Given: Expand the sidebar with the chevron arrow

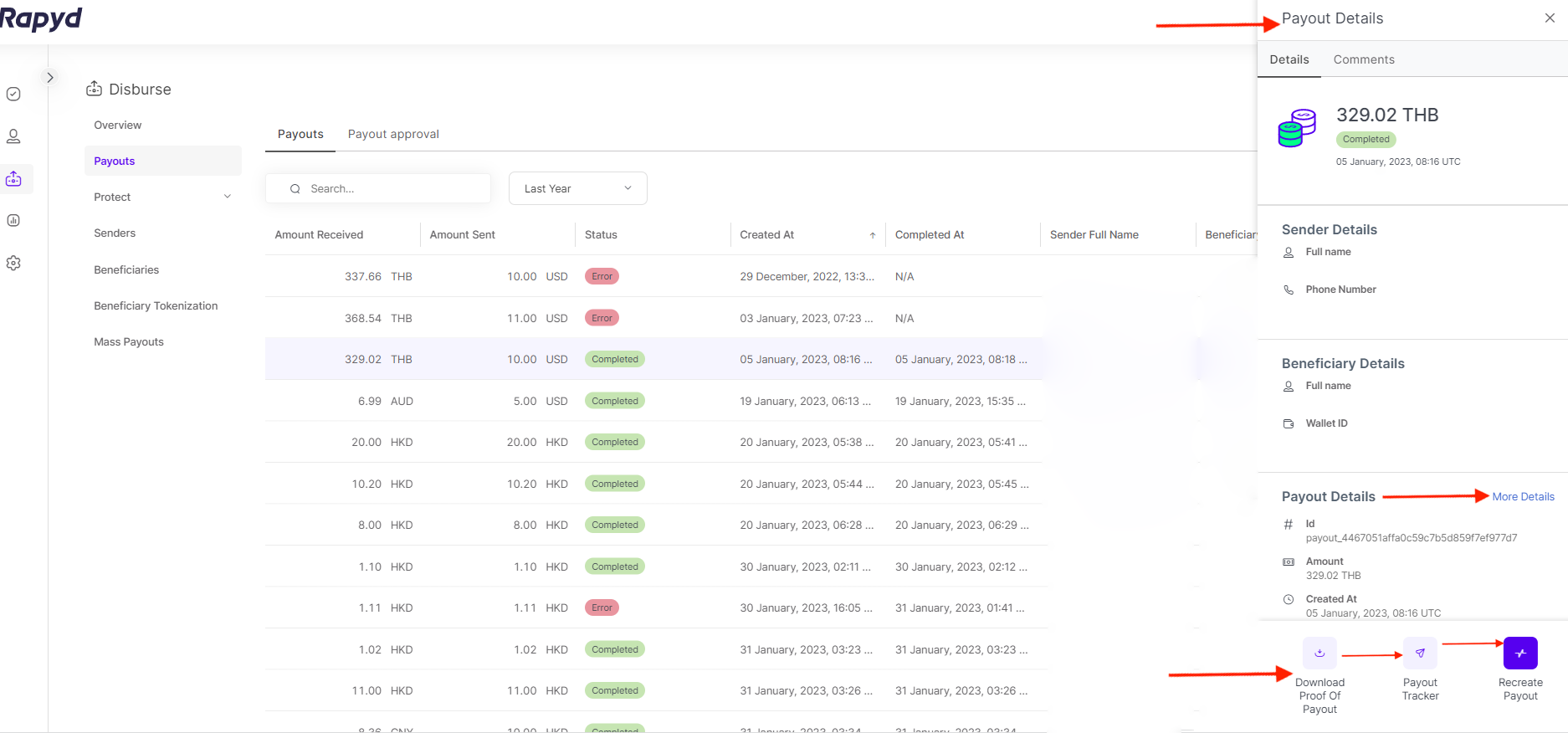Looking at the screenshot, I should coord(50,77).
